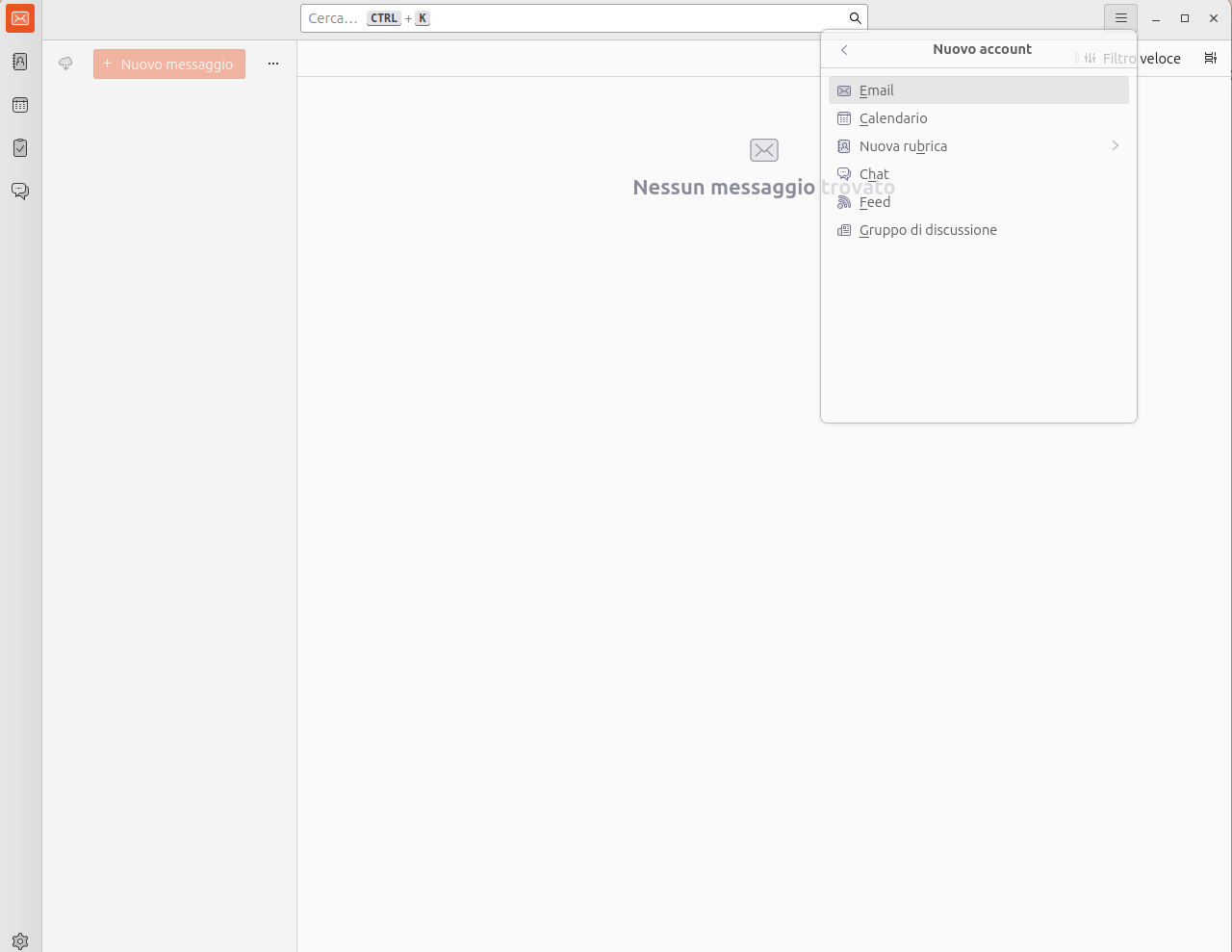Select Email in Nuovo account menu
Image resolution: width=1232 pixels, height=952 pixels.
tap(876, 90)
